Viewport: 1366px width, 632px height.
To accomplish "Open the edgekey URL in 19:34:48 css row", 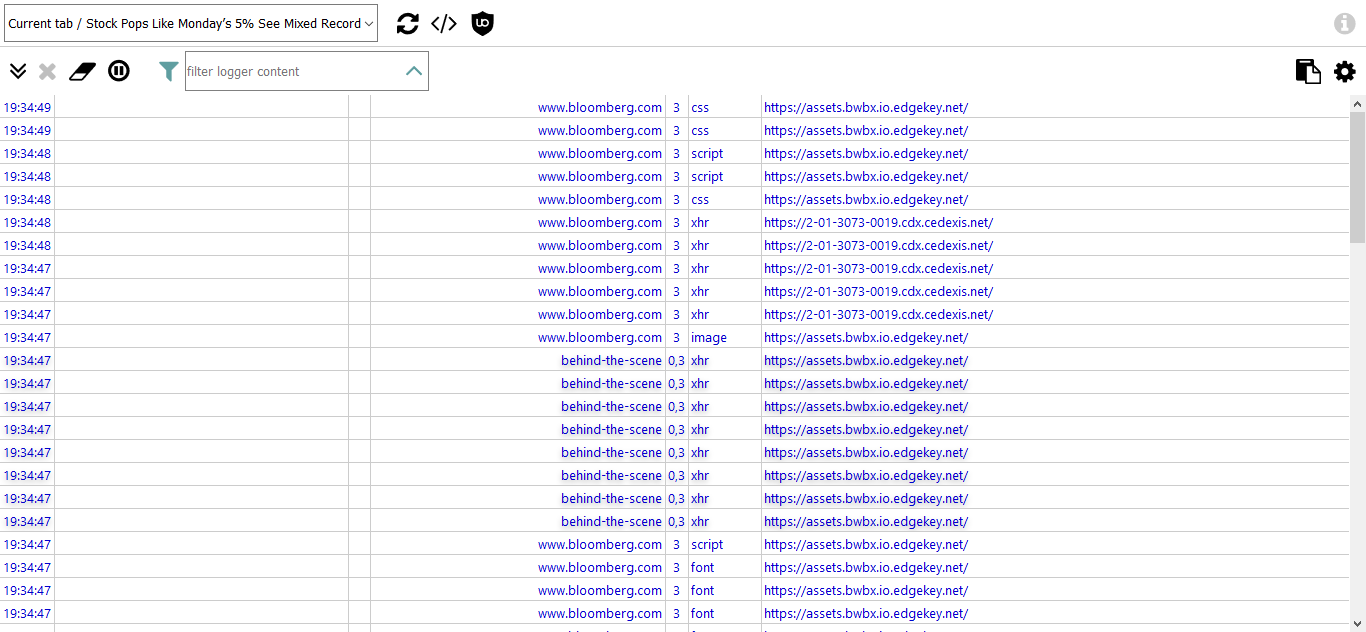I will point(866,200).
